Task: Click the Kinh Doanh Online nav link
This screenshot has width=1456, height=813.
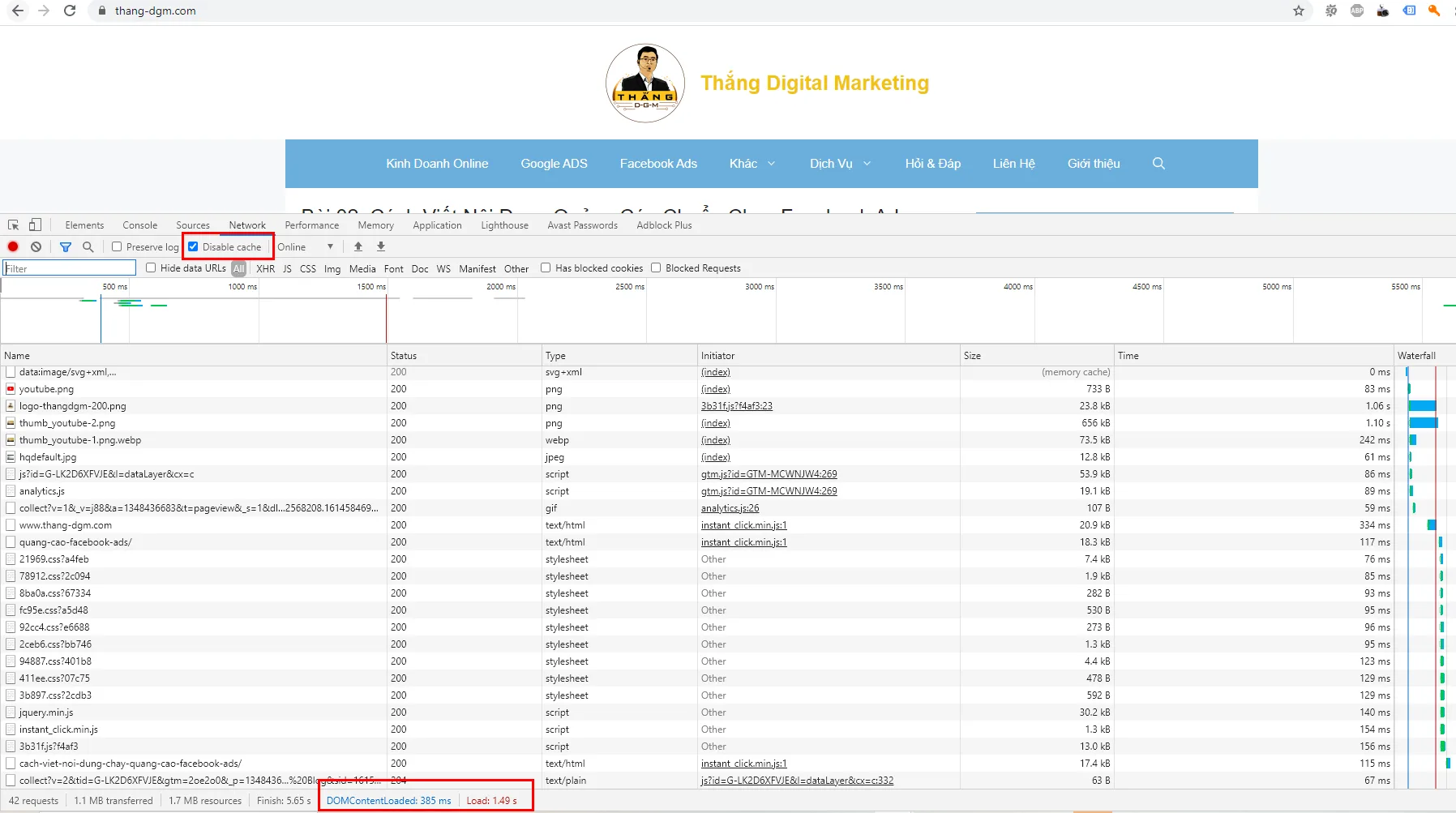Action: point(437,164)
